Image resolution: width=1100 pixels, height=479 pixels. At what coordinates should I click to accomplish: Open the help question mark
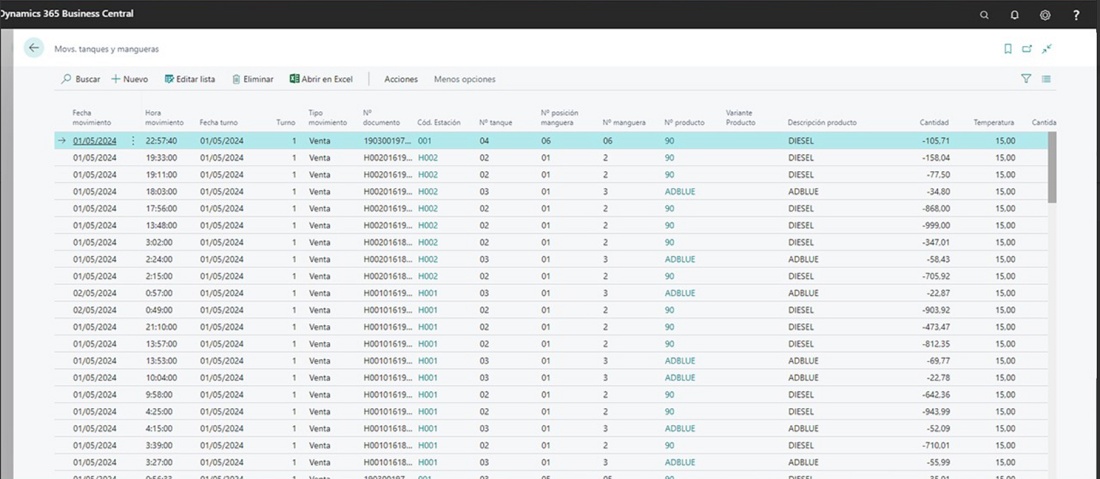[x=1076, y=15]
